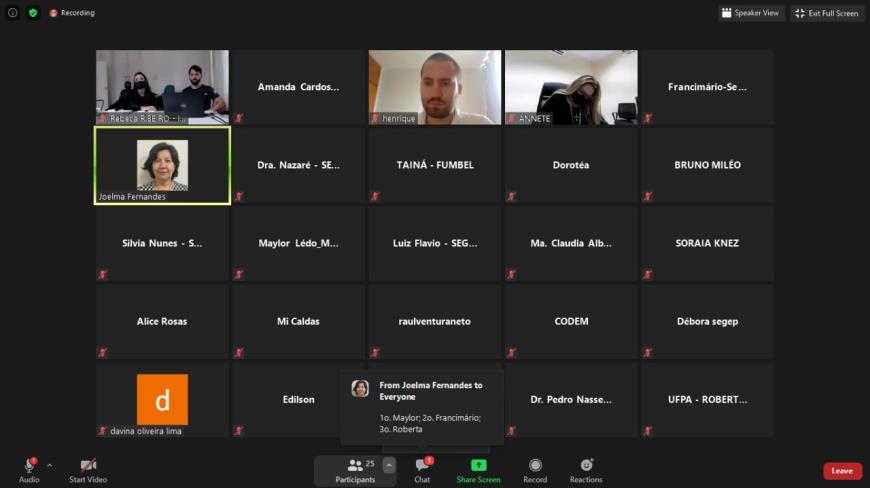Expand the Participants options chevron
Viewport: 870px width, 488px height.
(x=389, y=465)
